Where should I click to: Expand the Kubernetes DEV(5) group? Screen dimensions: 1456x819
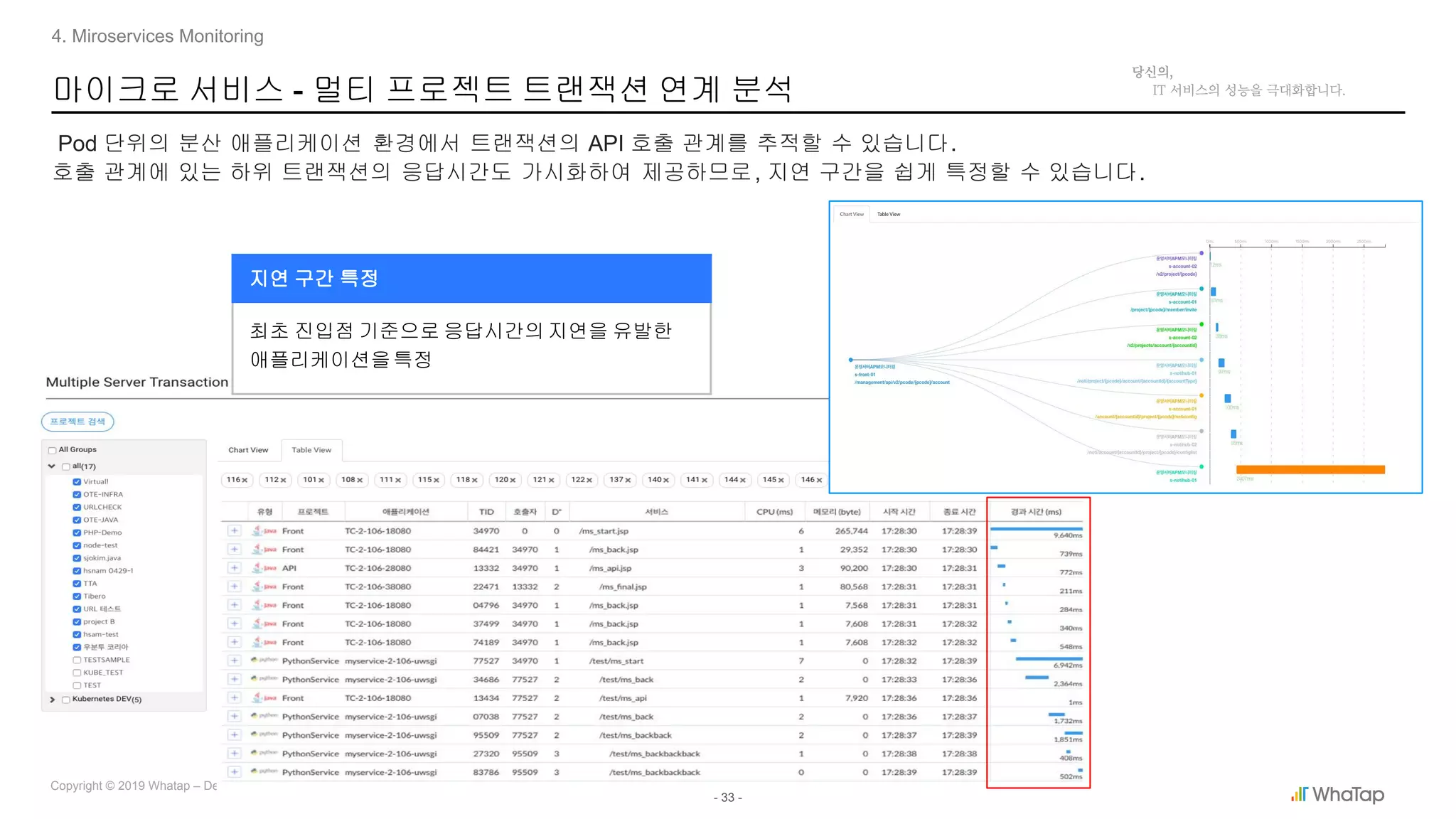(x=52, y=700)
